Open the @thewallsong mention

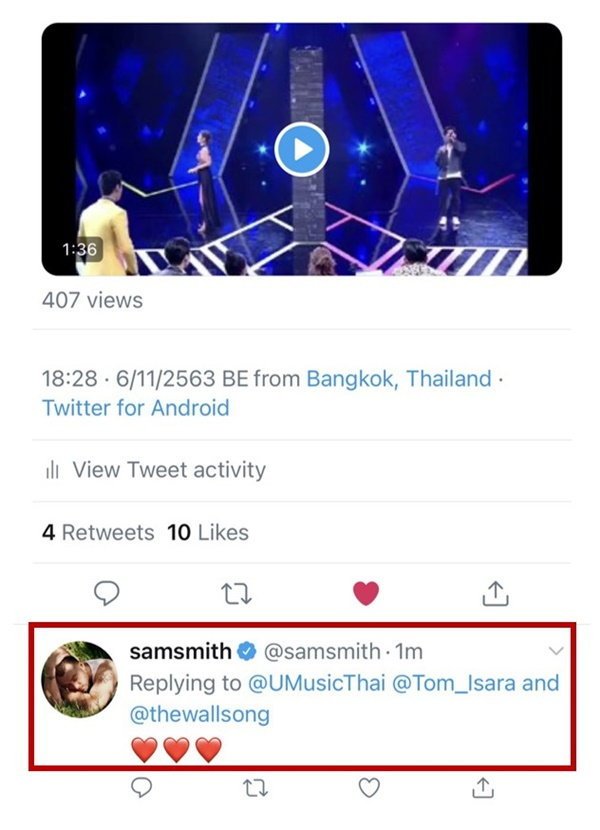(200, 715)
